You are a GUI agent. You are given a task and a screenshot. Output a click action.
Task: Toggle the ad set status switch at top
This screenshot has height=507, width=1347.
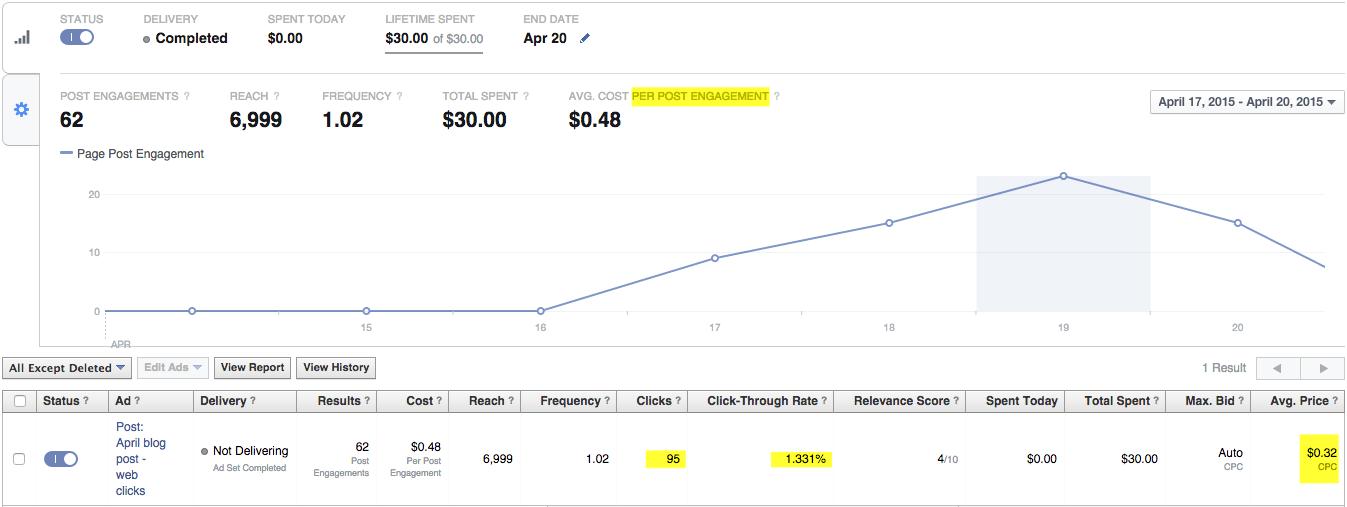pyautogui.click(x=77, y=37)
